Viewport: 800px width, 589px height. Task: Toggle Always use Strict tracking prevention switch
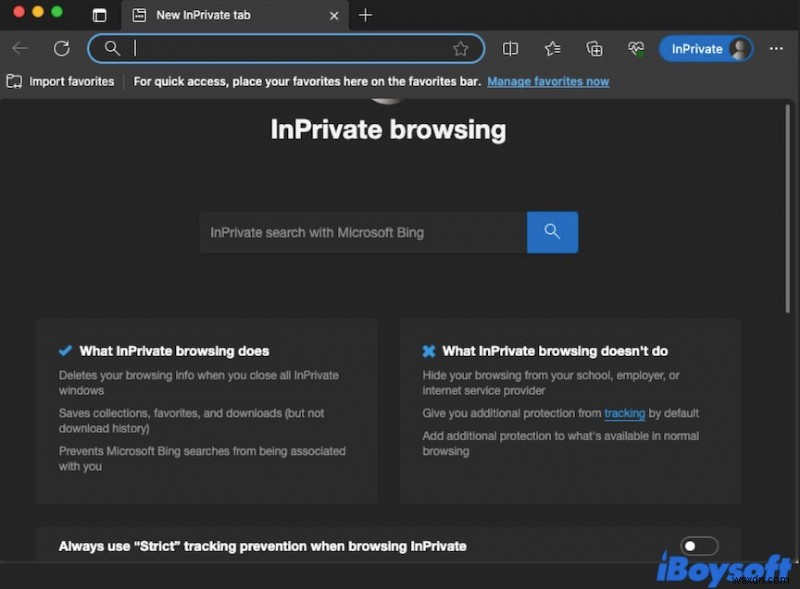pos(699,546)
